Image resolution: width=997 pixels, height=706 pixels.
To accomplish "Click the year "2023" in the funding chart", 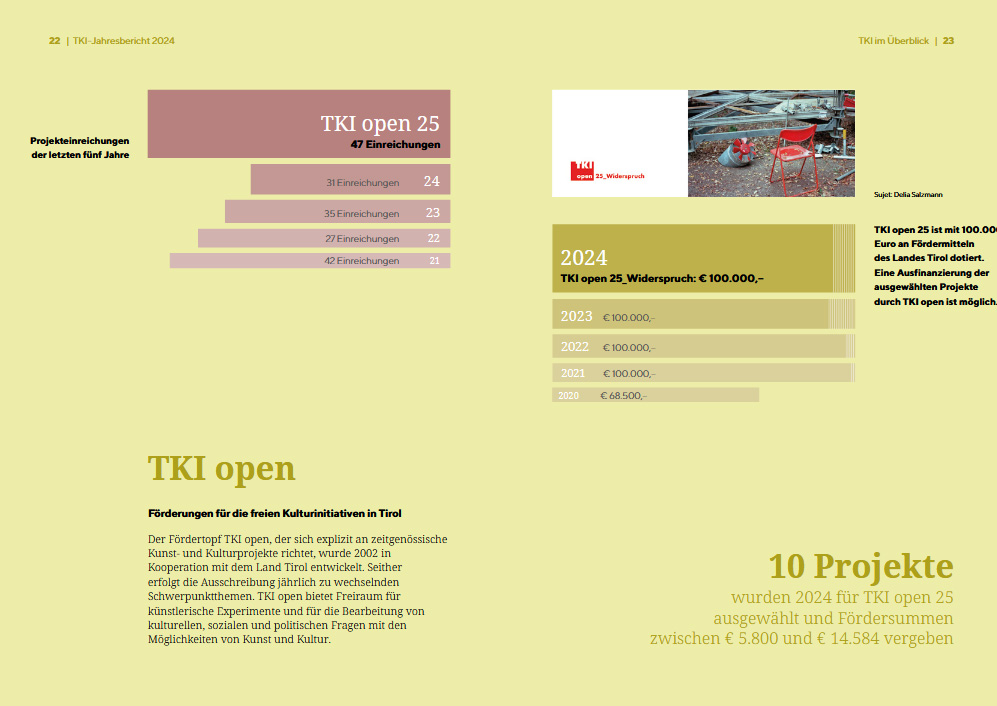I will pyautogui.click(x=576, y=316).
